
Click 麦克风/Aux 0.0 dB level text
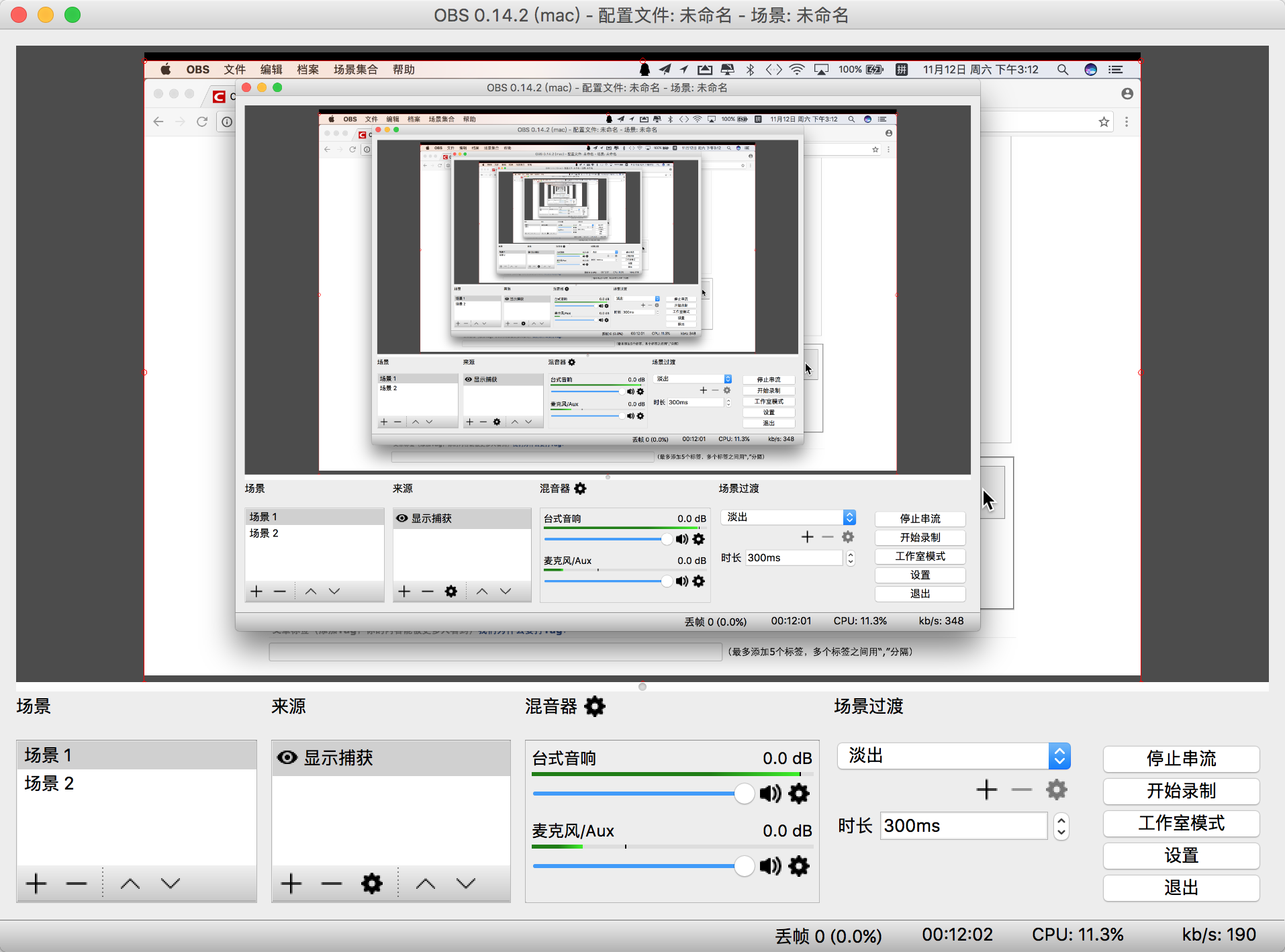pyautogui.click(x=787, y=830)
